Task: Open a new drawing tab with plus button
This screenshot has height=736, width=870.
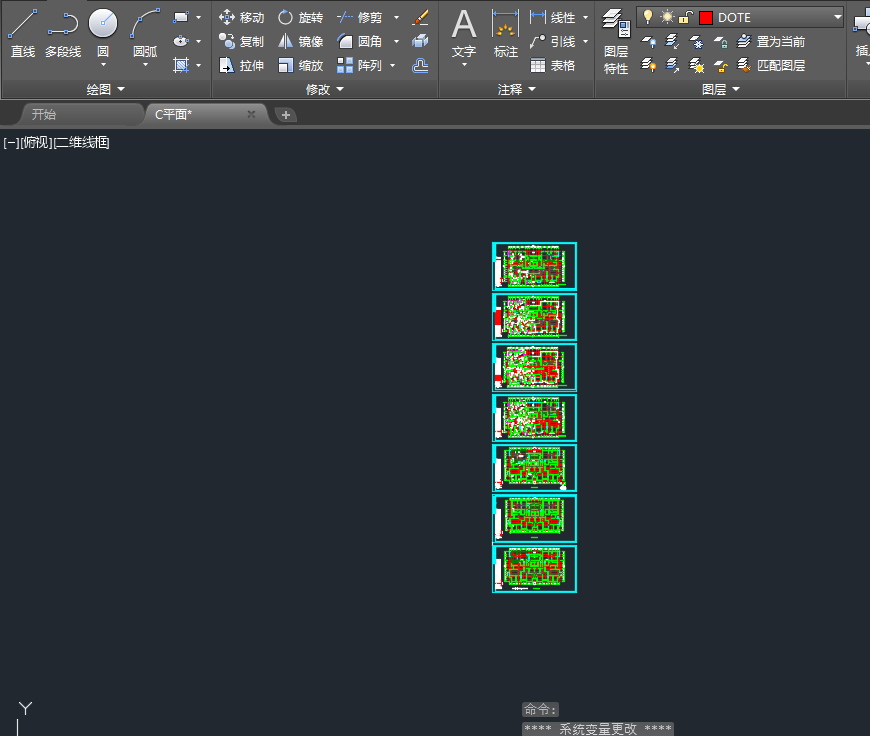Action: click(286, 115)
